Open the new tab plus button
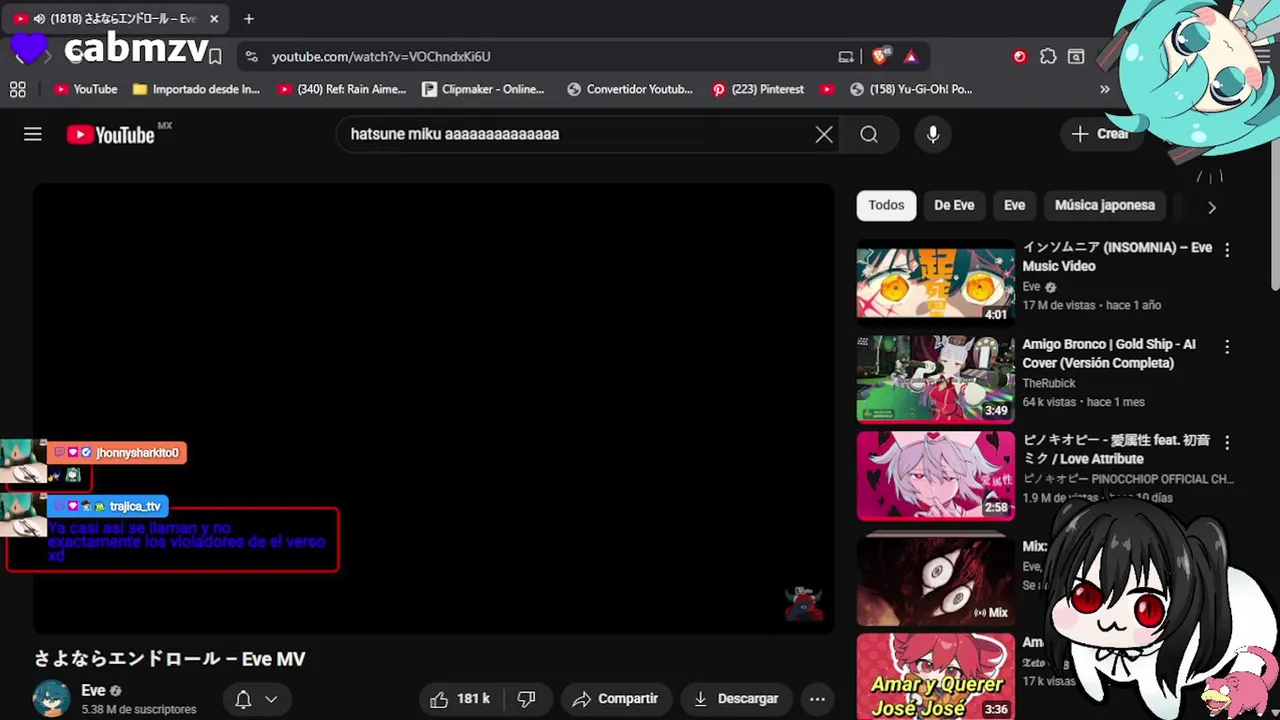The height and width of the screenshot is (720, 1280). click(249, 18)
